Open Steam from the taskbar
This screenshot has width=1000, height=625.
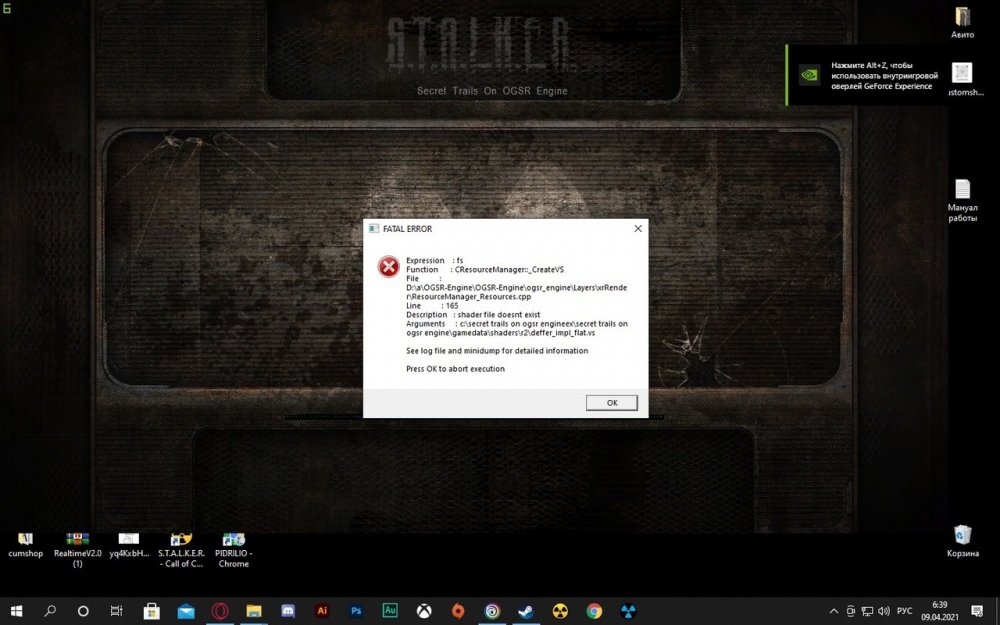[x=526, y=611]
